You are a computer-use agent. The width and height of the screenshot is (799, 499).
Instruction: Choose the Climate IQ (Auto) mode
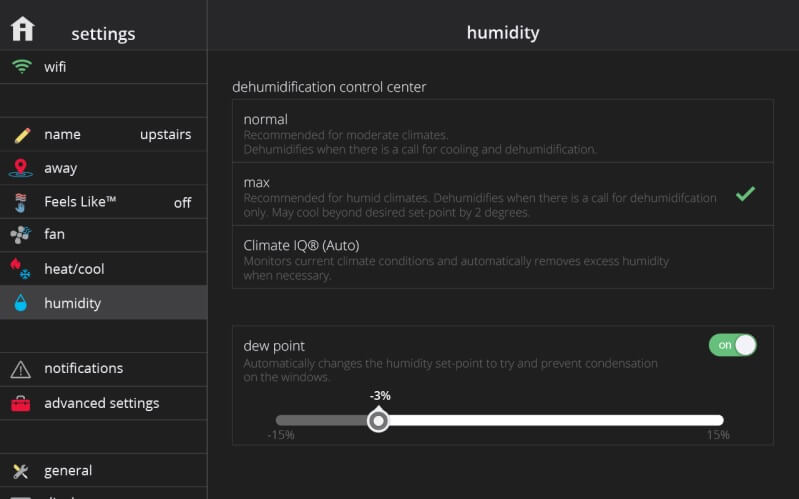coord(503,257)
